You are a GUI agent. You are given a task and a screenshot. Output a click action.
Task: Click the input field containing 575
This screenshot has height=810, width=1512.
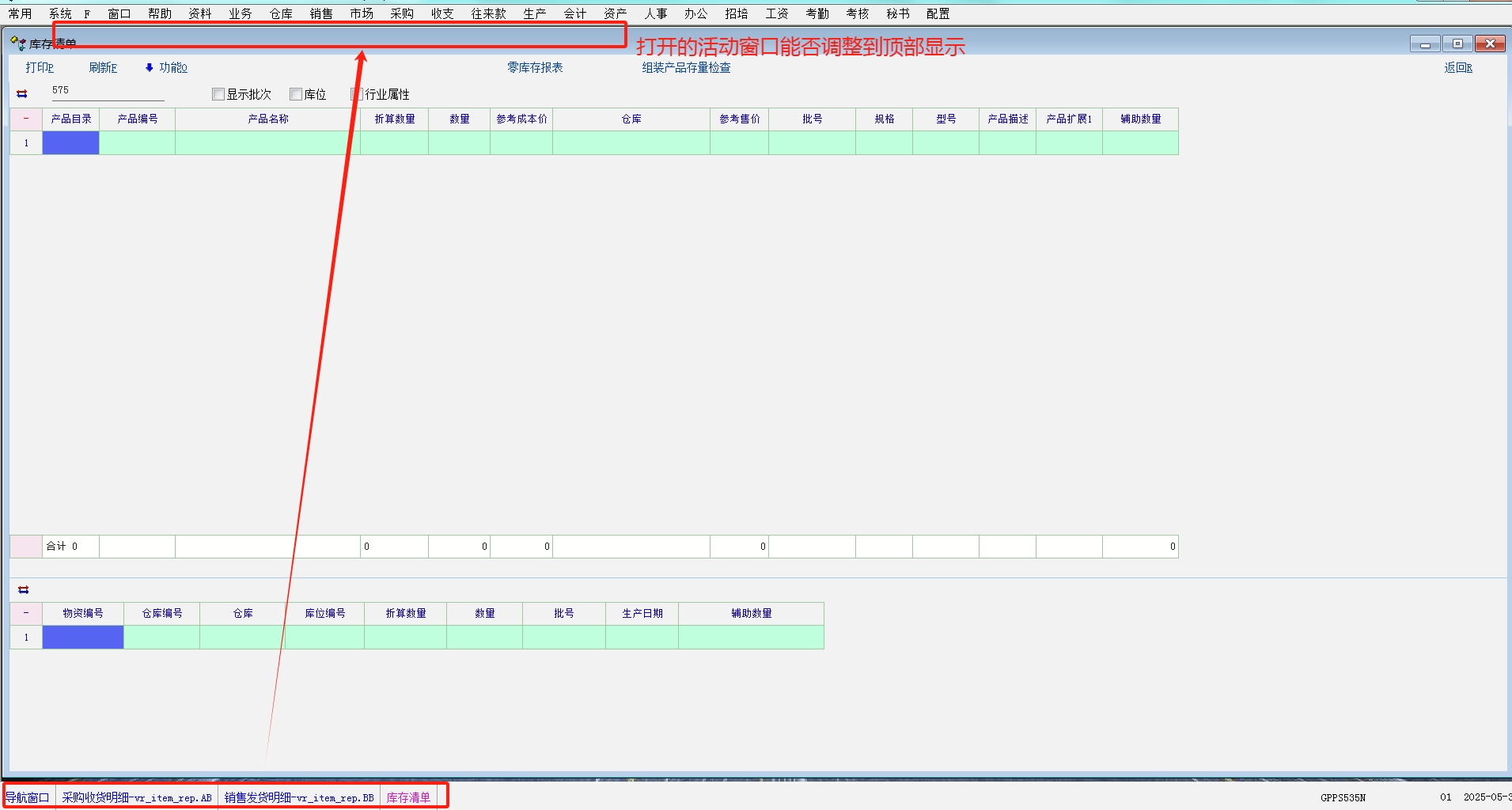tap(107, 91)
